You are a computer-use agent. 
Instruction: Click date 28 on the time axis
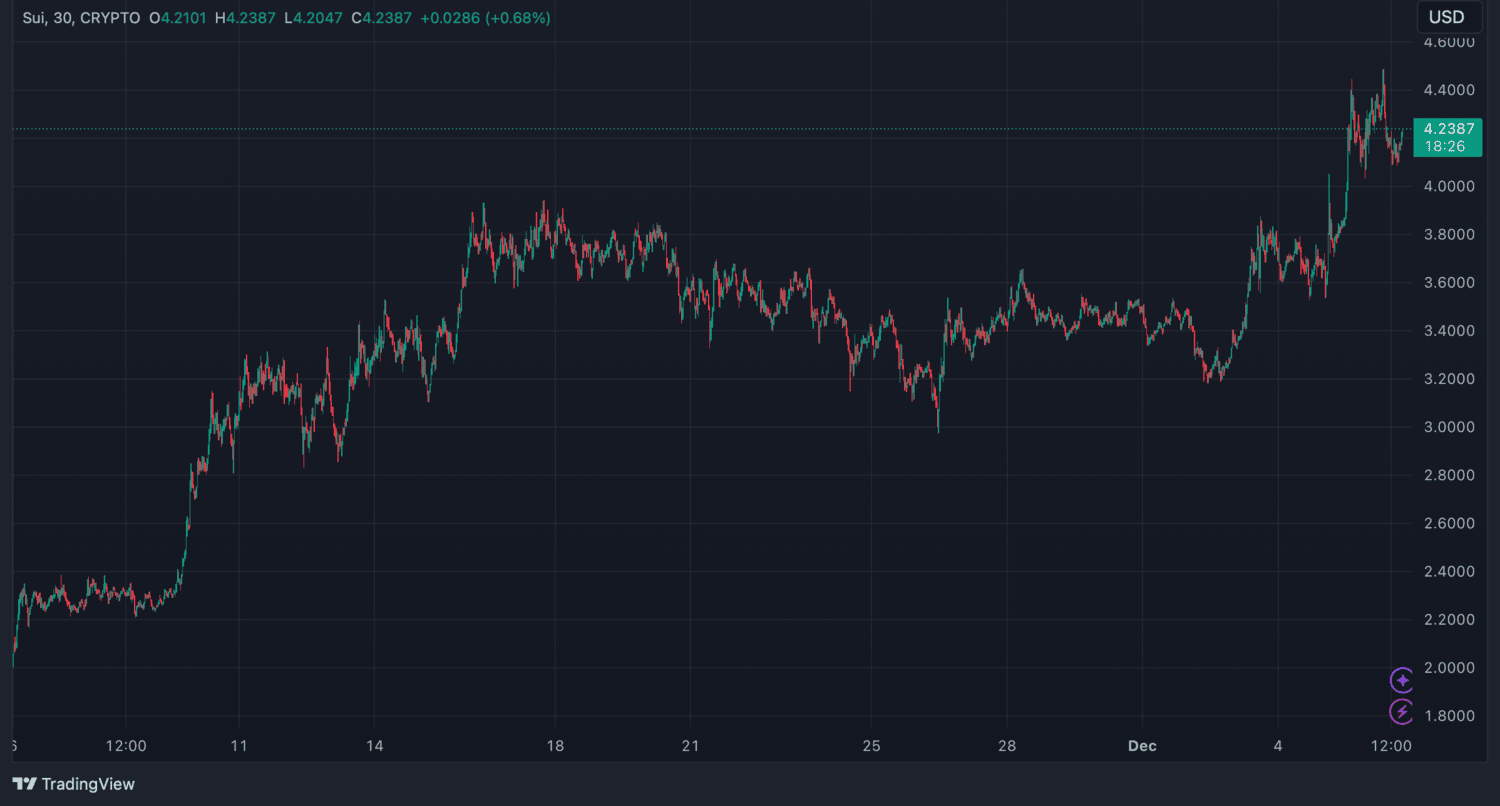1007,746
